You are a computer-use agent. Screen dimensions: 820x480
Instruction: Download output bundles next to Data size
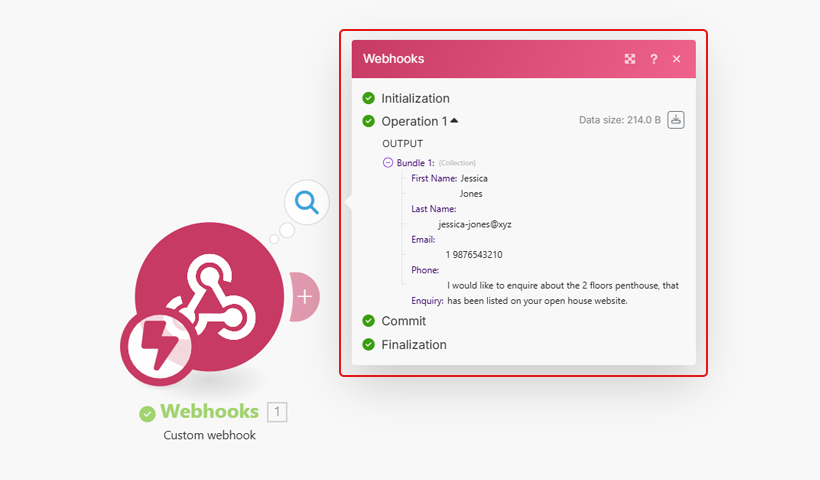[x=676, y=120]
